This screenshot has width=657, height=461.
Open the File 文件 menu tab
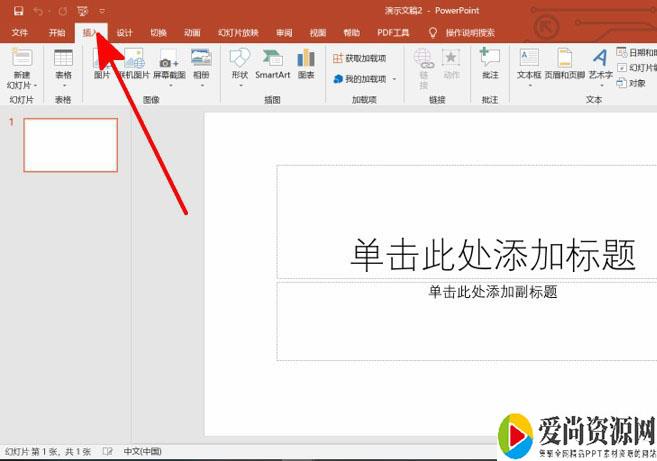tap(19, 32)
